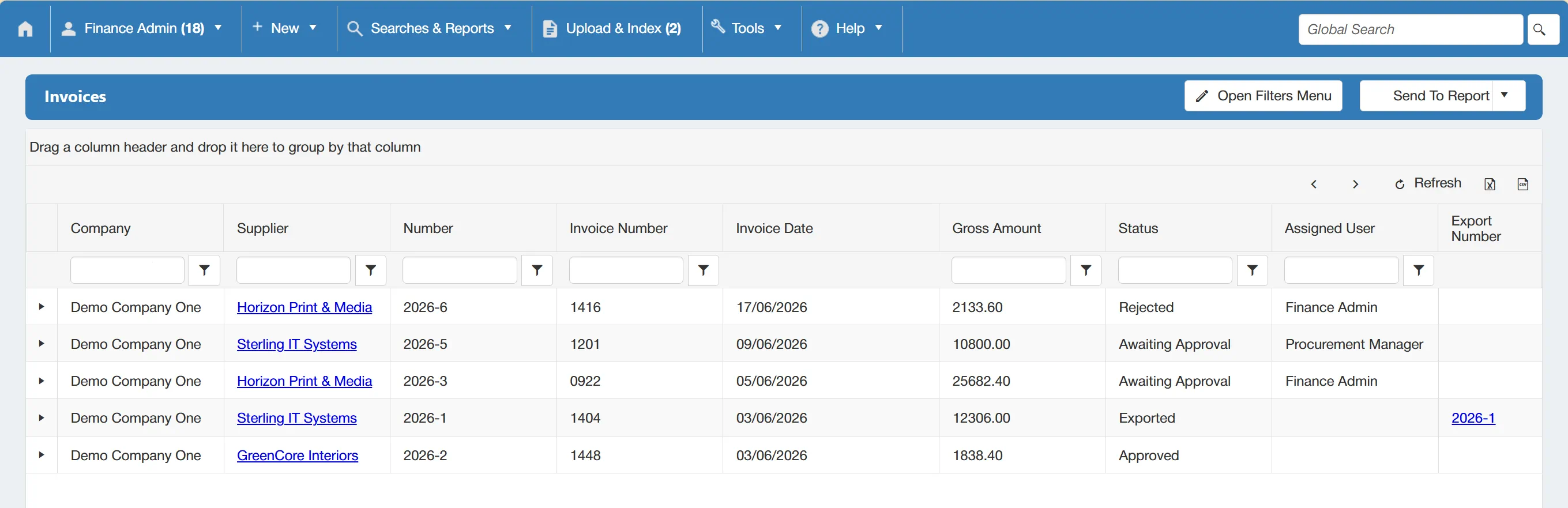Expand the Send To Report dropdown arrow

pos(1508,96)
